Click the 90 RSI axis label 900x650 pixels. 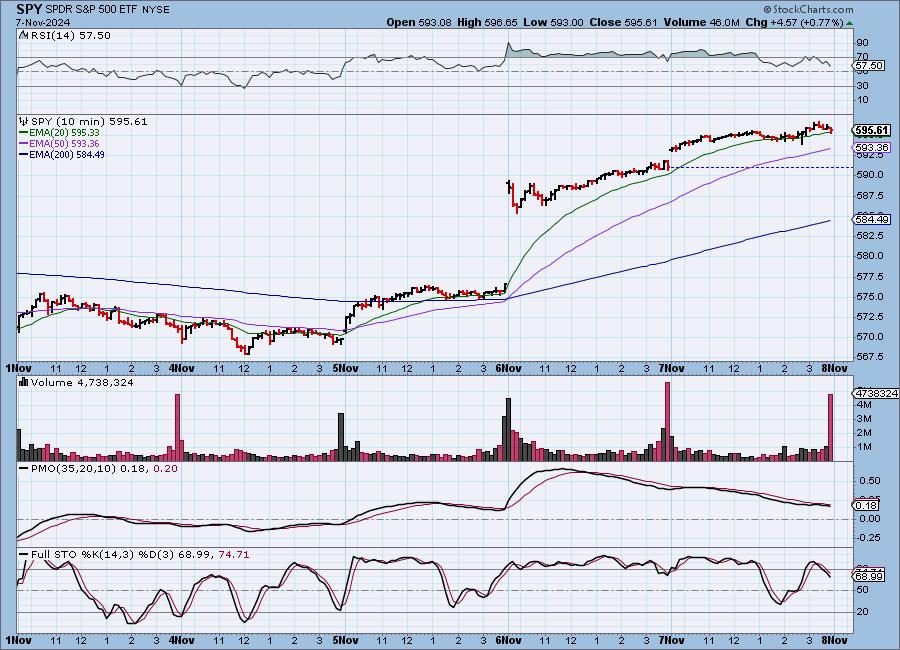point(863,42)
